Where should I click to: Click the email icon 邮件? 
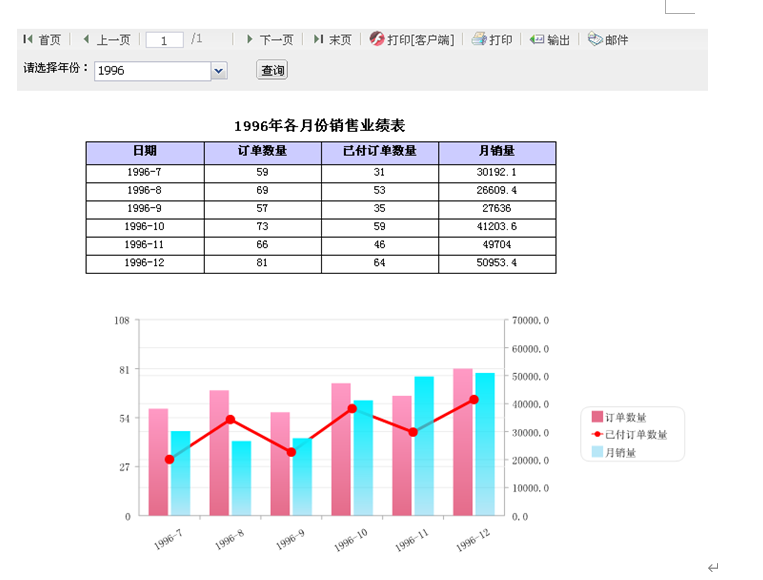[595, 39]
